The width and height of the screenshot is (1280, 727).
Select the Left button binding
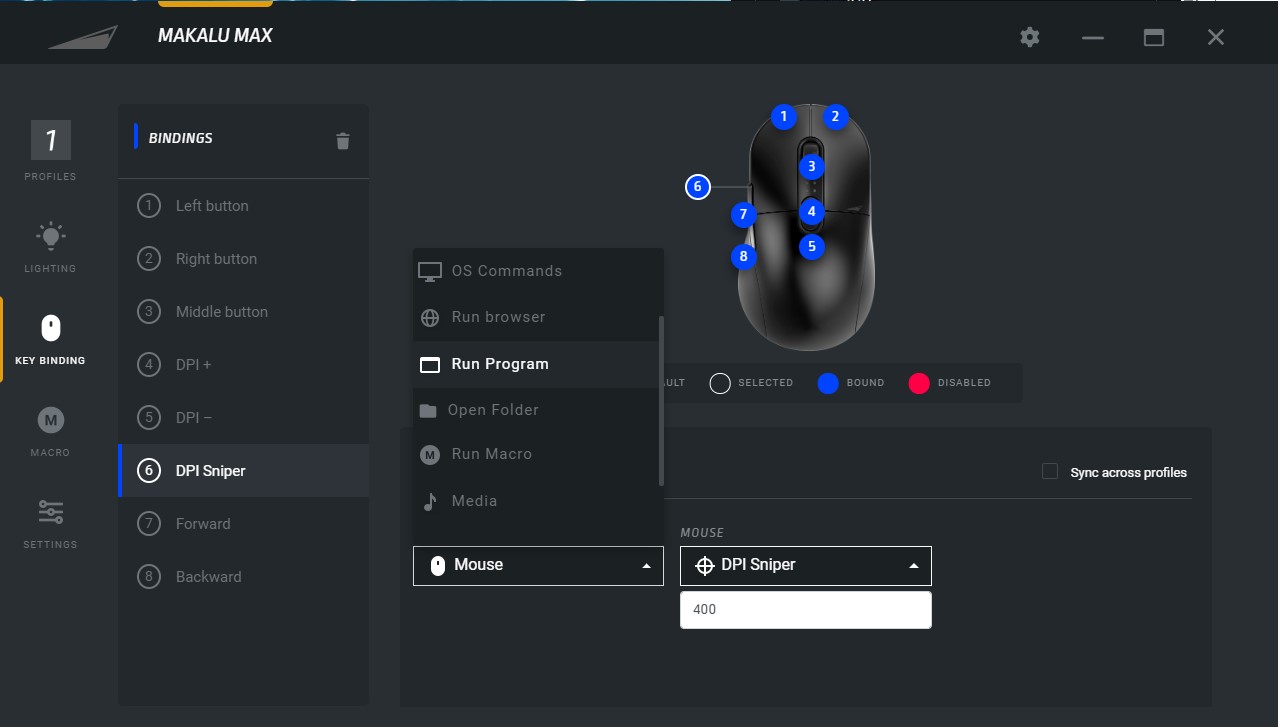coord(212,206)
